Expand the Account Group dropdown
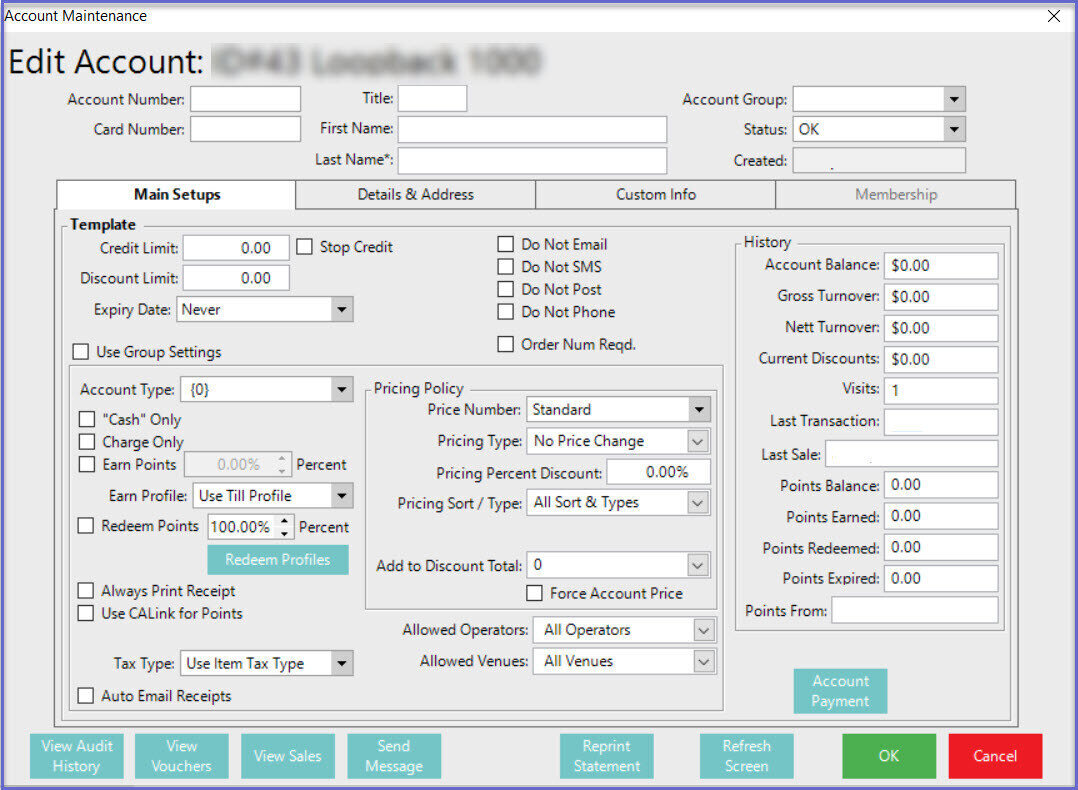1078x790 pixels. 954,99
